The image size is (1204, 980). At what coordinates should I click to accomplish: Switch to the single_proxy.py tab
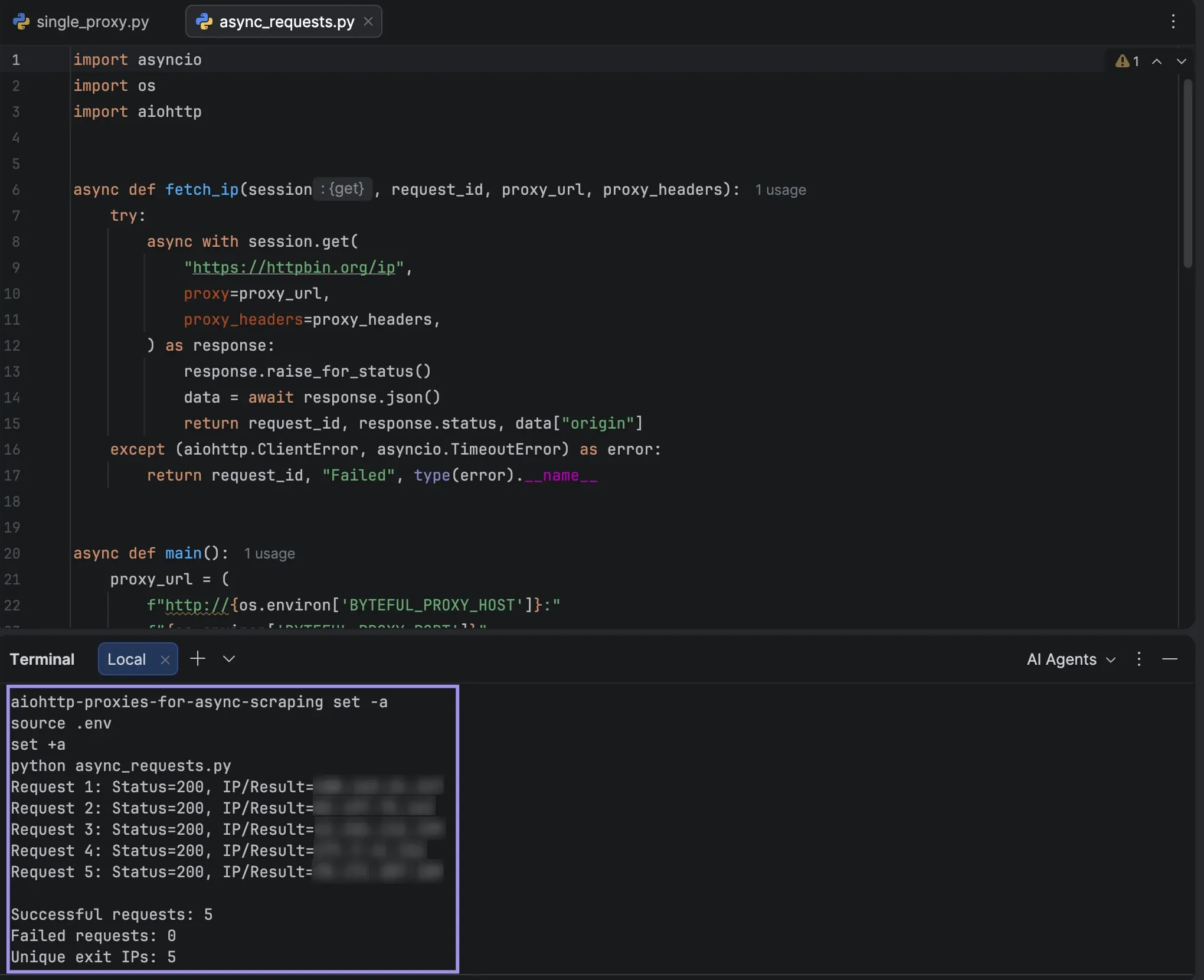pos(81,22)
